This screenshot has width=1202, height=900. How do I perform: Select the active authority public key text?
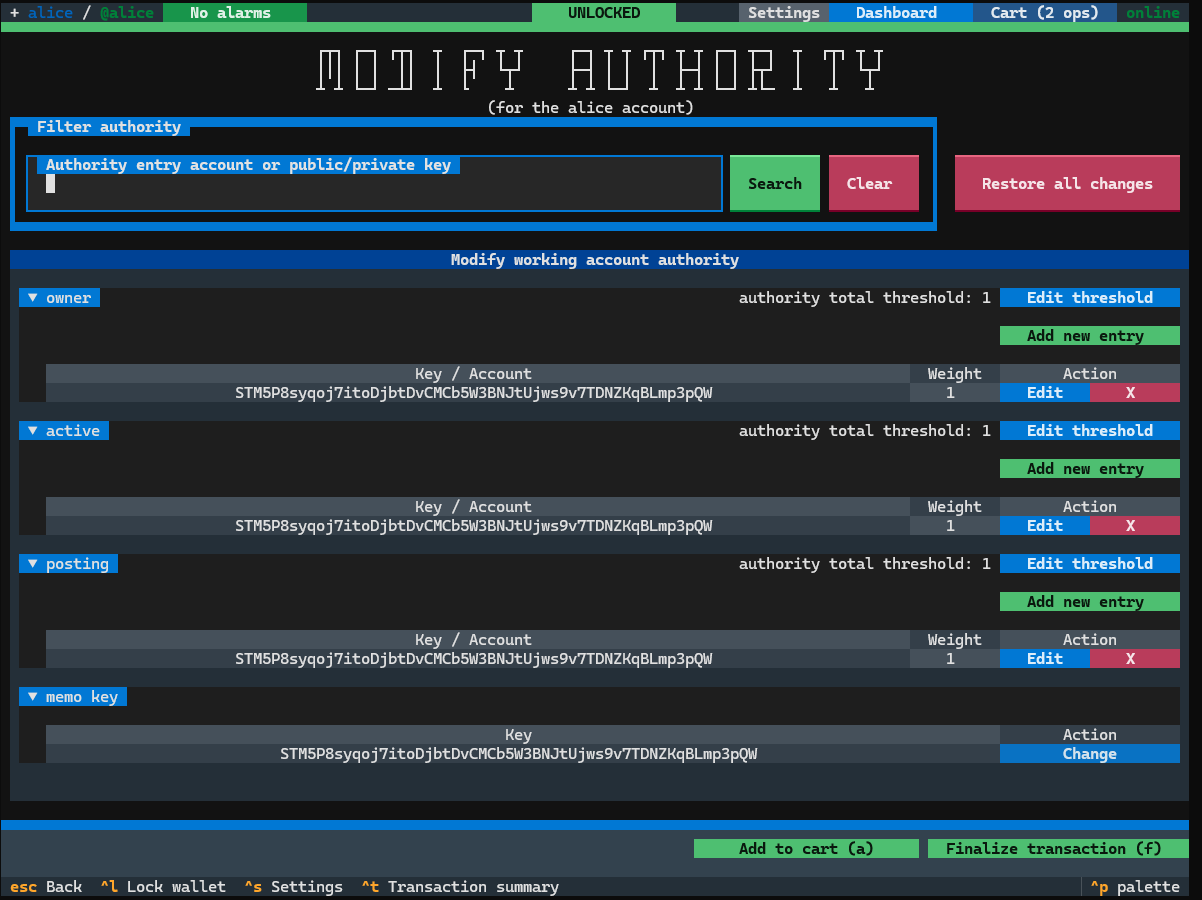474,526
